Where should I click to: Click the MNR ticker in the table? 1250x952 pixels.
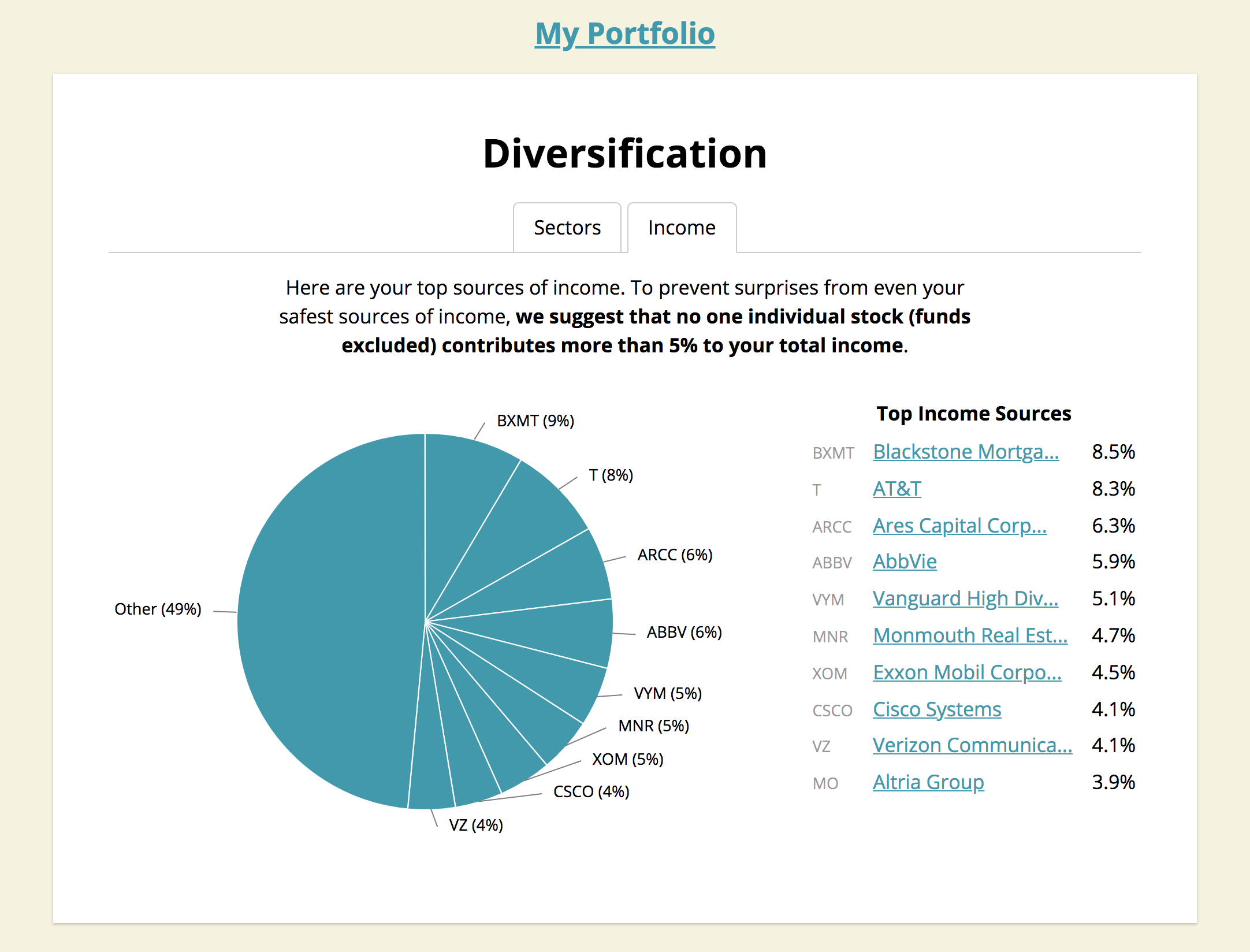tap(830, 637)
